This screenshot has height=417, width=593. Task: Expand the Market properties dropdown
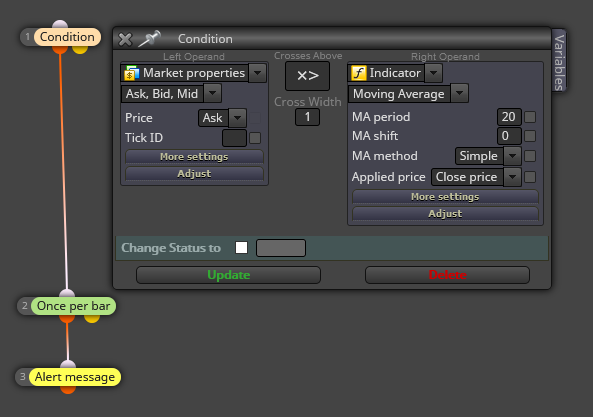click(x=258, y=73)
